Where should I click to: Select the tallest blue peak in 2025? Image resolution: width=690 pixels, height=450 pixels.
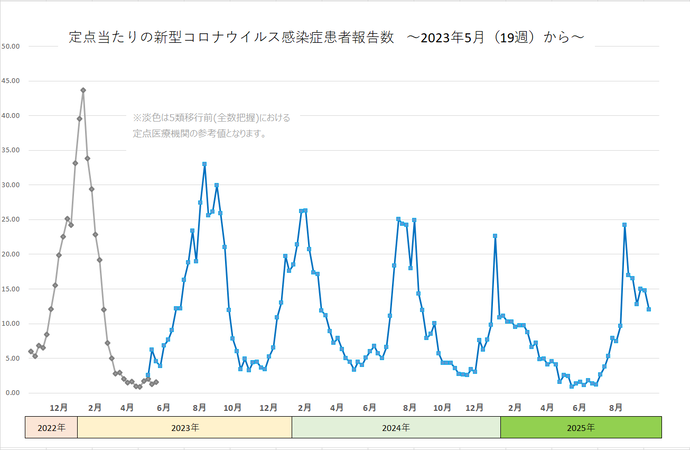tap(624, 225)
